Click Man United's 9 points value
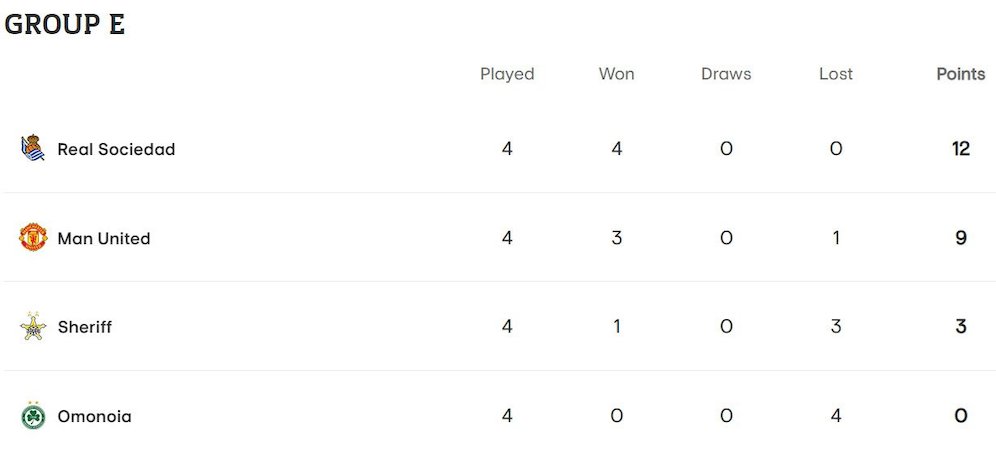This screenshot has width=996, height=453. pos(961,238)
